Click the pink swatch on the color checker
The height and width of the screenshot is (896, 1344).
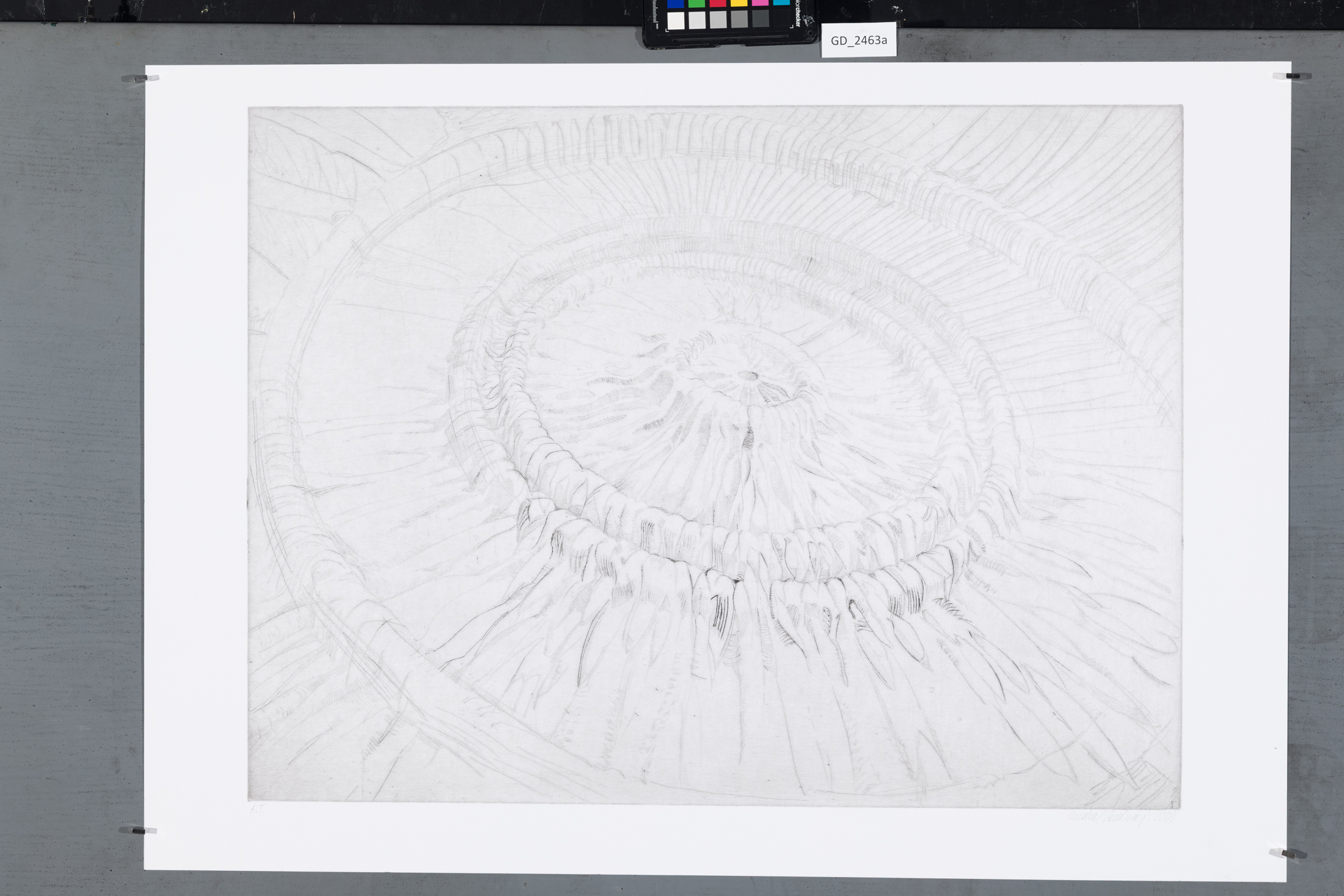[760, 2]
